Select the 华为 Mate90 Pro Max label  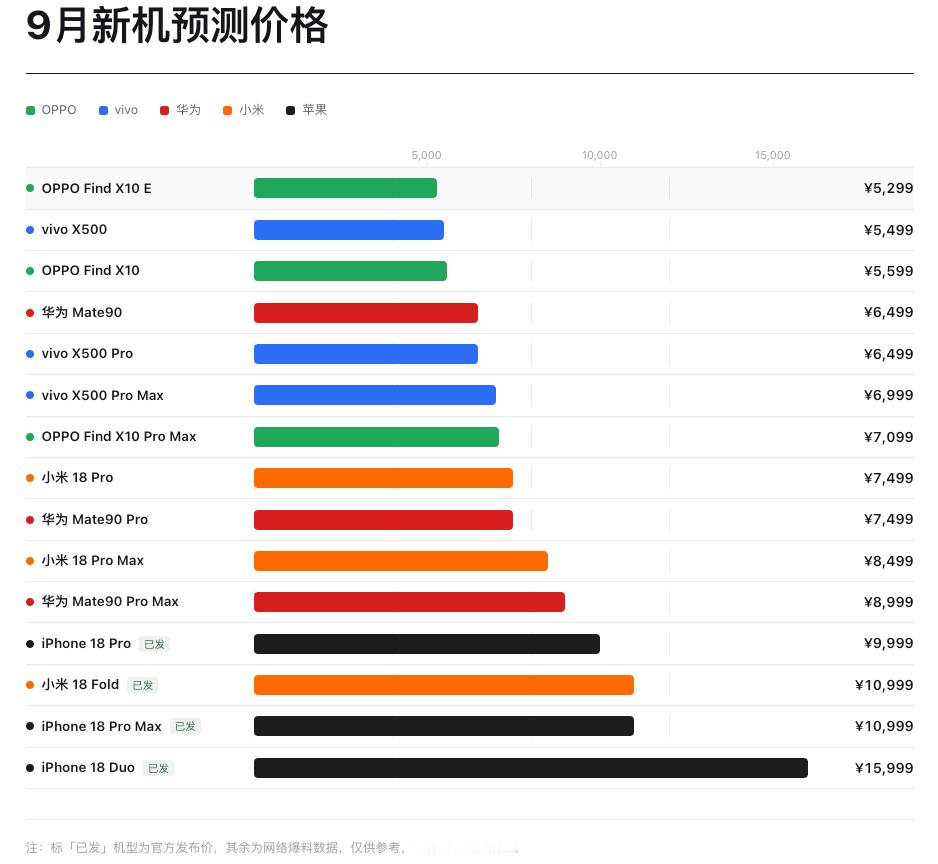pyautogui.click(x=110, y=602)
